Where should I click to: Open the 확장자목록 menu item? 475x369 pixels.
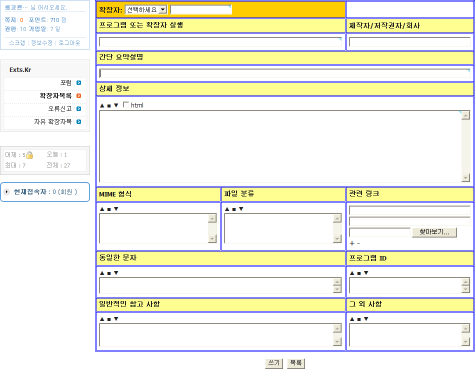56,96
